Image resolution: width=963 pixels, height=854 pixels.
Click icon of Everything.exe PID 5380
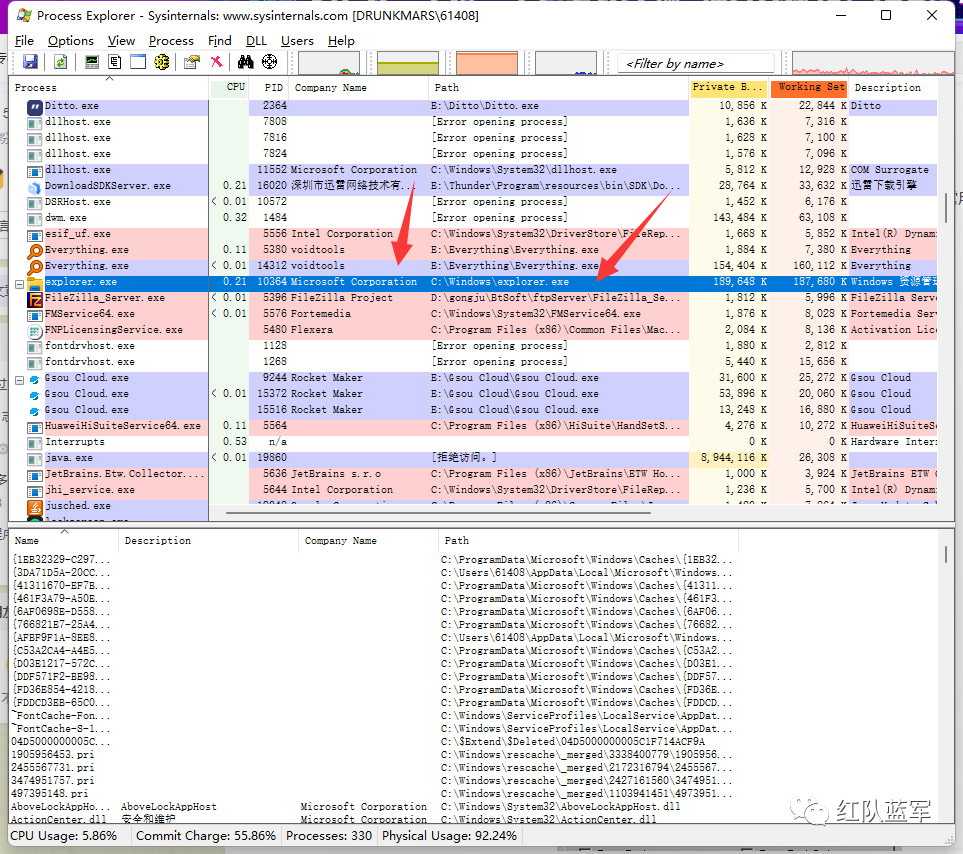coord(34,250)
